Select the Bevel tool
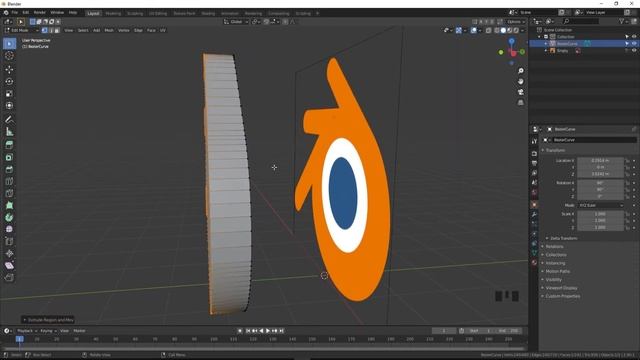 tap(9, 169)
